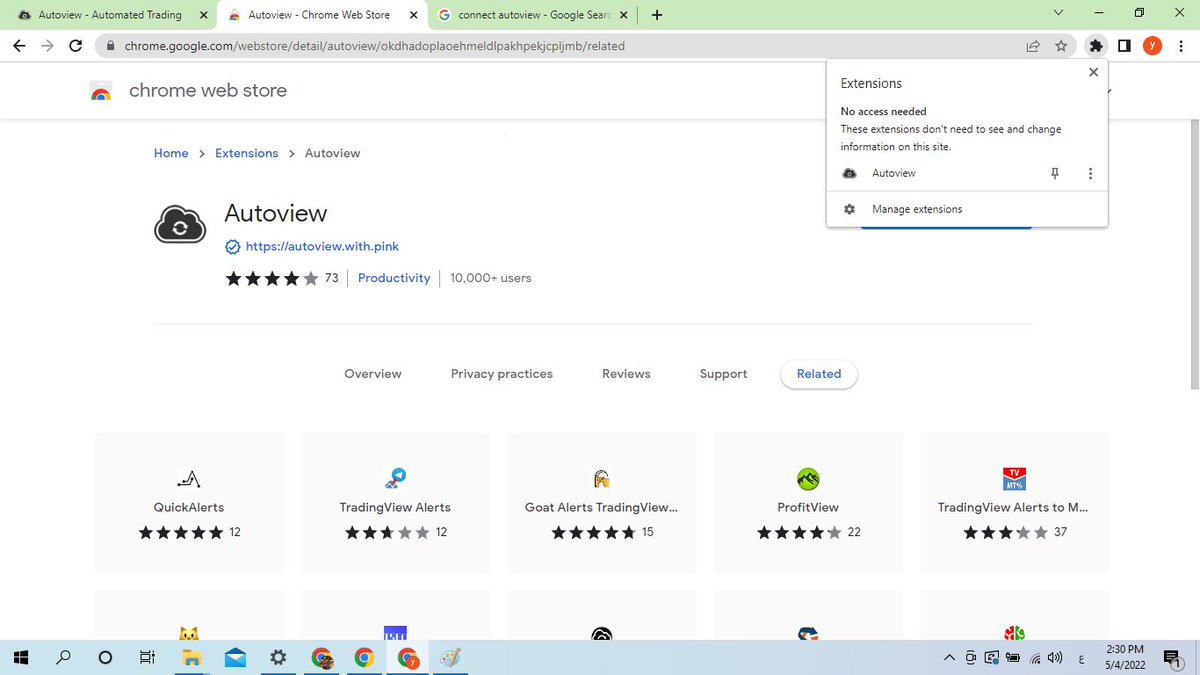Viewport: 1200px width, 675px height.
Task: Open the Wi-Fi network tray icon
Action: coord(1034,658)
